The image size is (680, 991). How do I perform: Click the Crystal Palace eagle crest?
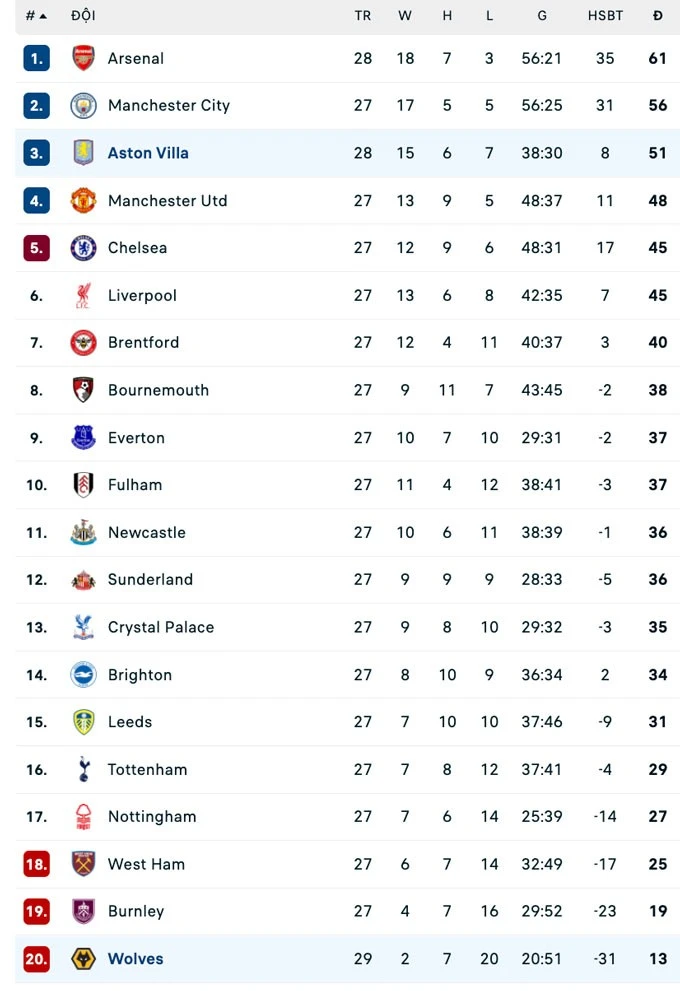pos(83,627)
